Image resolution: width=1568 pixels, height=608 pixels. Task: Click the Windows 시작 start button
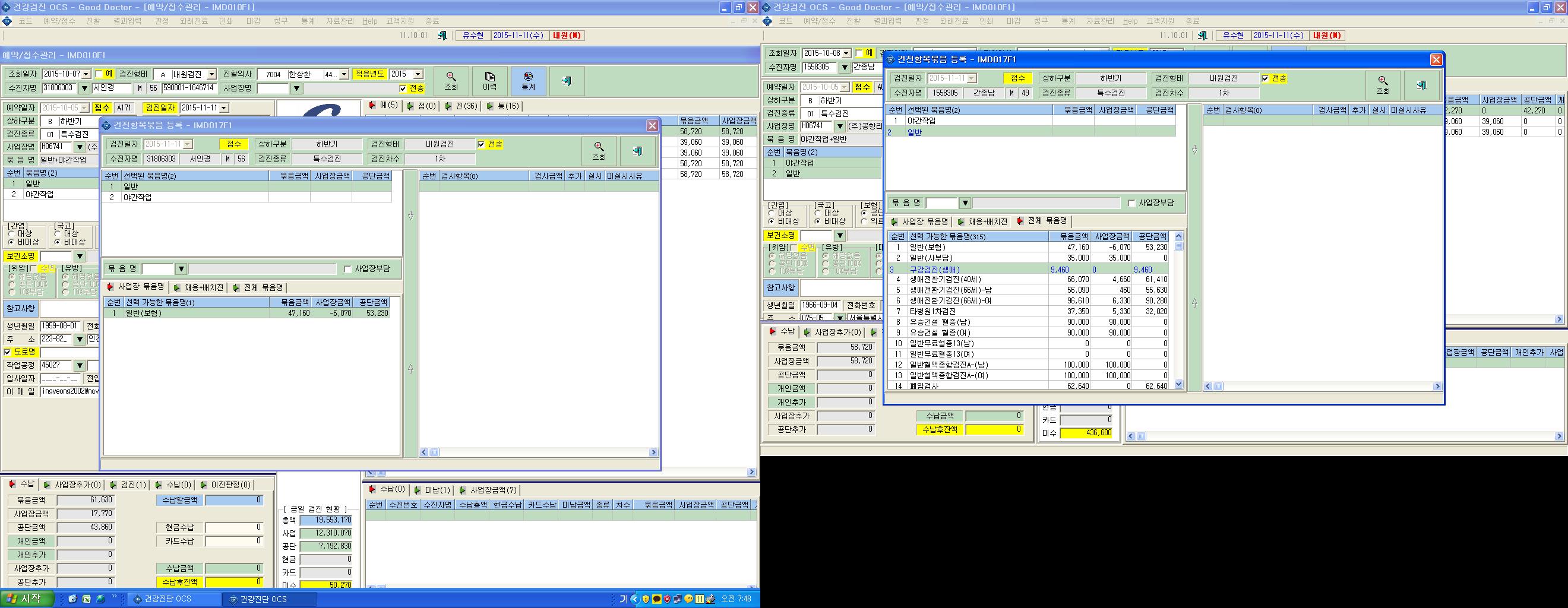[23, 599]
